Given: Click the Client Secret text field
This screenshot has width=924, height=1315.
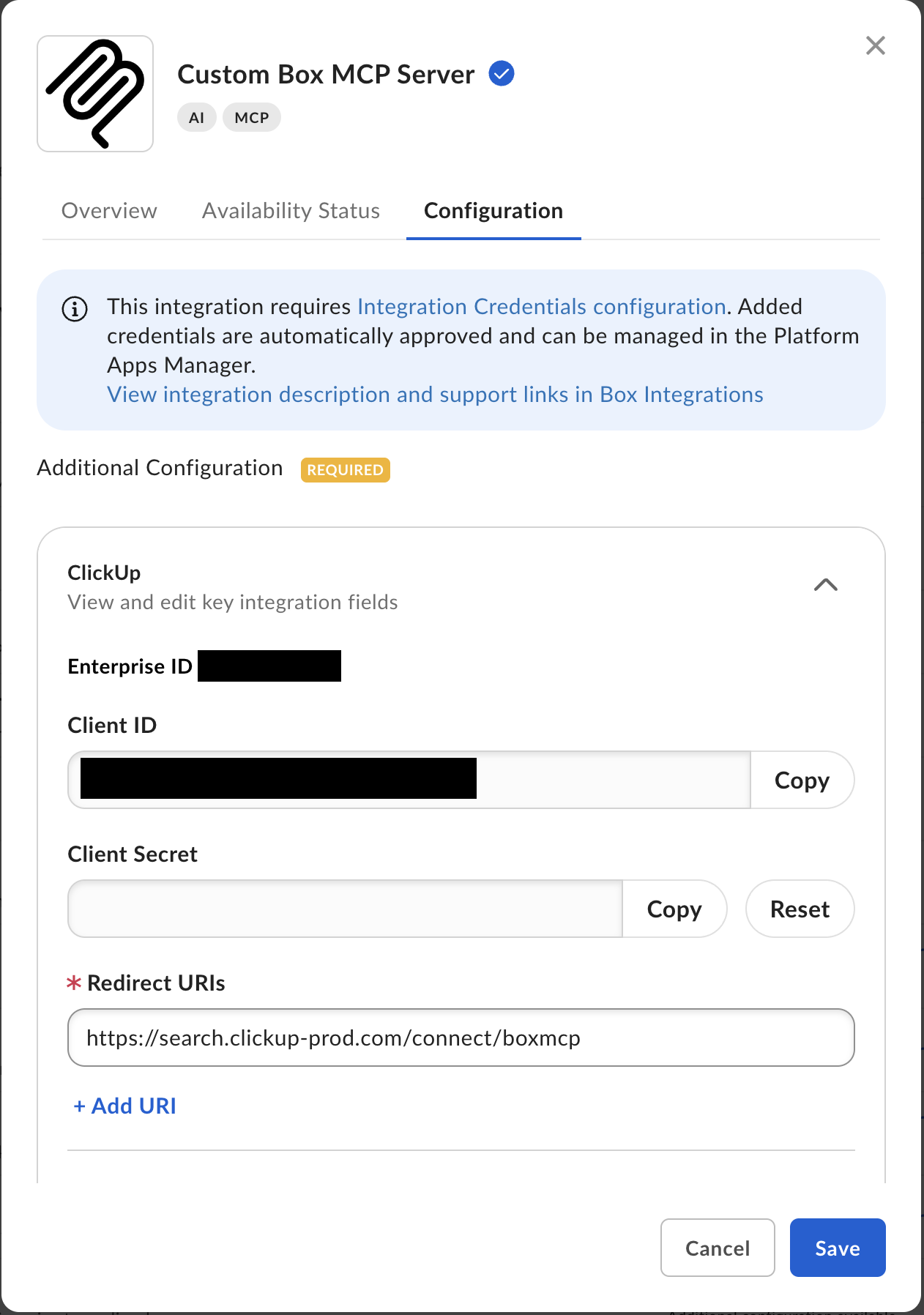Looking at the screenshot, I should [345, 909].
